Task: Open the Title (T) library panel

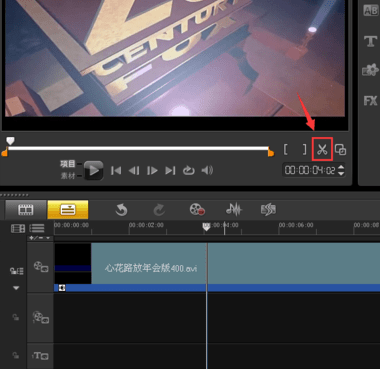Action: pyautogui.click(x=370, y=42)
